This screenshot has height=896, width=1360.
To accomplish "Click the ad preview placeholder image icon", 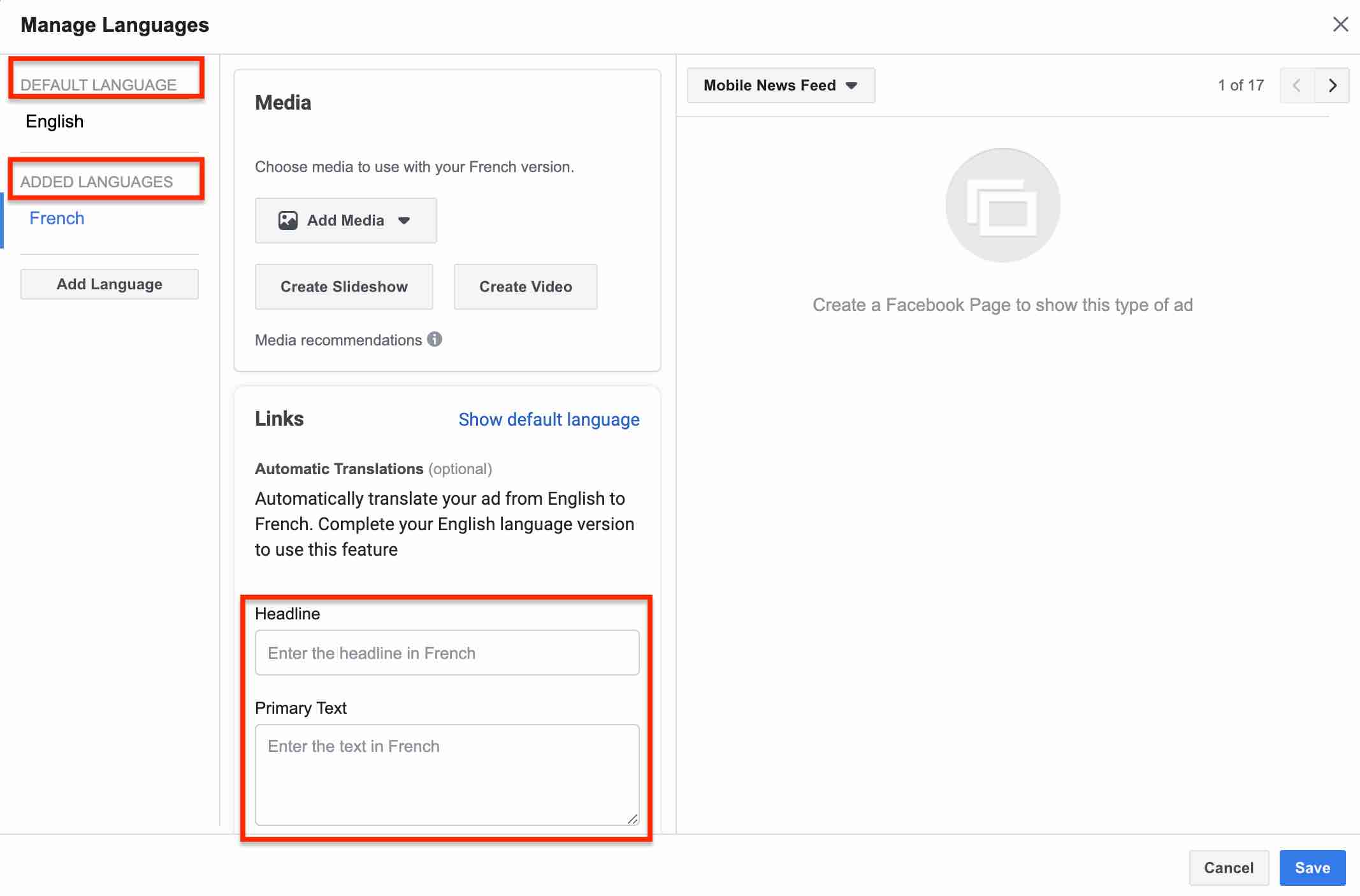I will tap(1002, 204).
